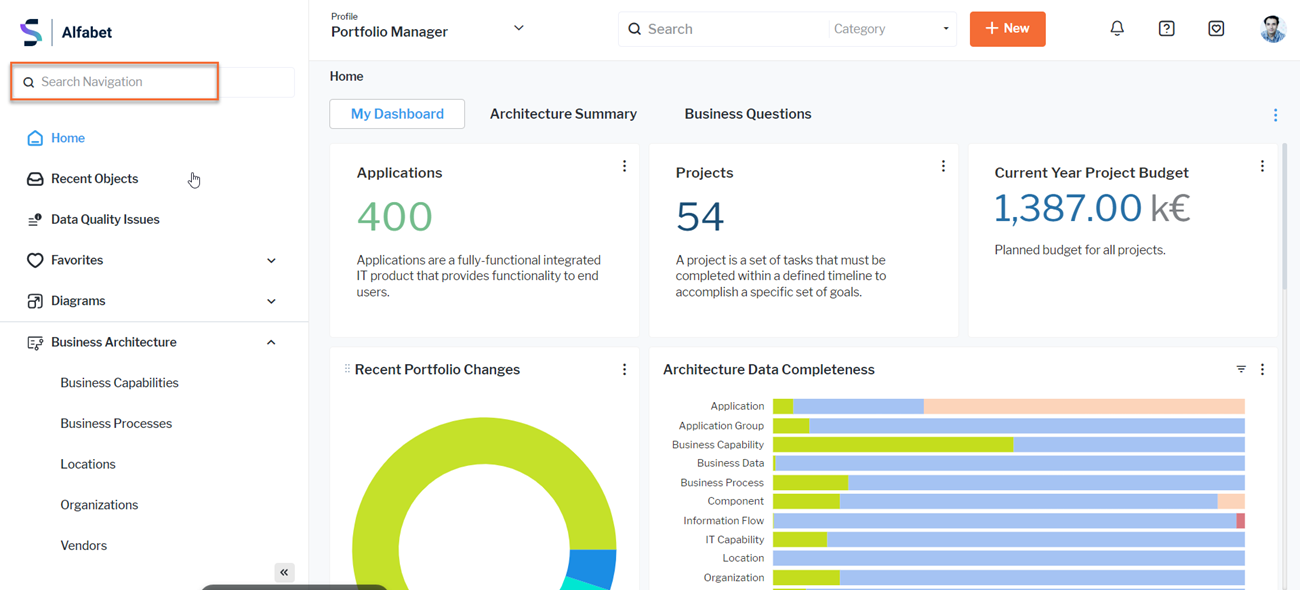Open the help question mark icon
Viewport: 1300px width, 590px height.
tap(1166, 29)
